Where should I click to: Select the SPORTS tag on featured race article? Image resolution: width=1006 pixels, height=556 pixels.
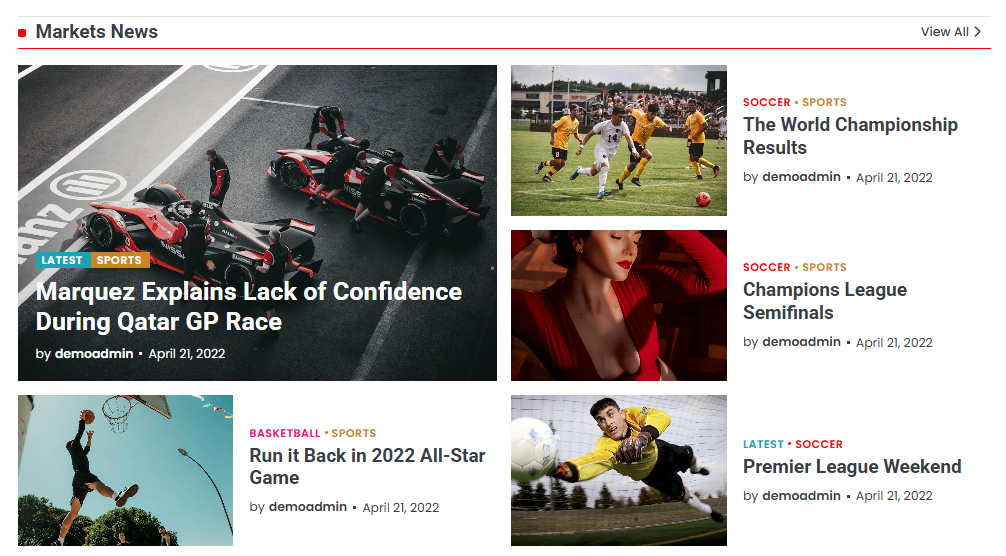click(x=120, y=260)
